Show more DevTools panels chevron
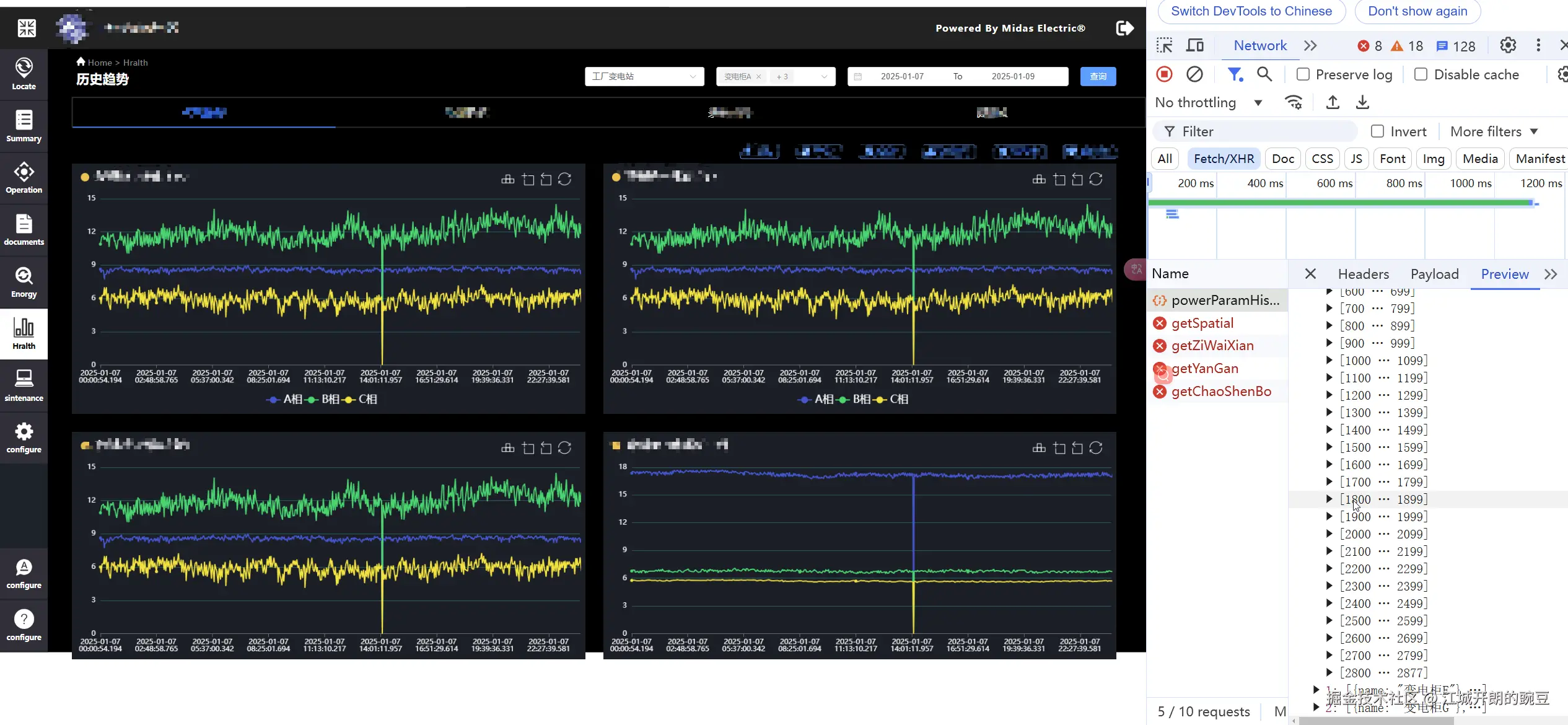The width and height of the screenshot is (1568, 725). tap(1310, 46)
